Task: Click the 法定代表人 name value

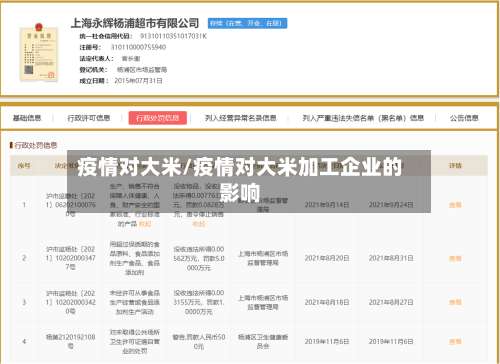Action: pos(131,59)
